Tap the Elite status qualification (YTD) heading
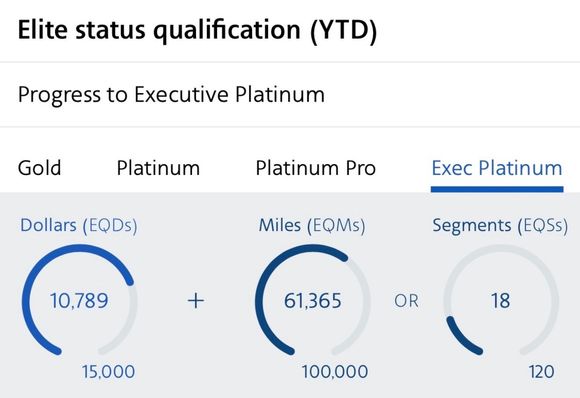This screenshot has height=398, width=580. tap(197, 30)
